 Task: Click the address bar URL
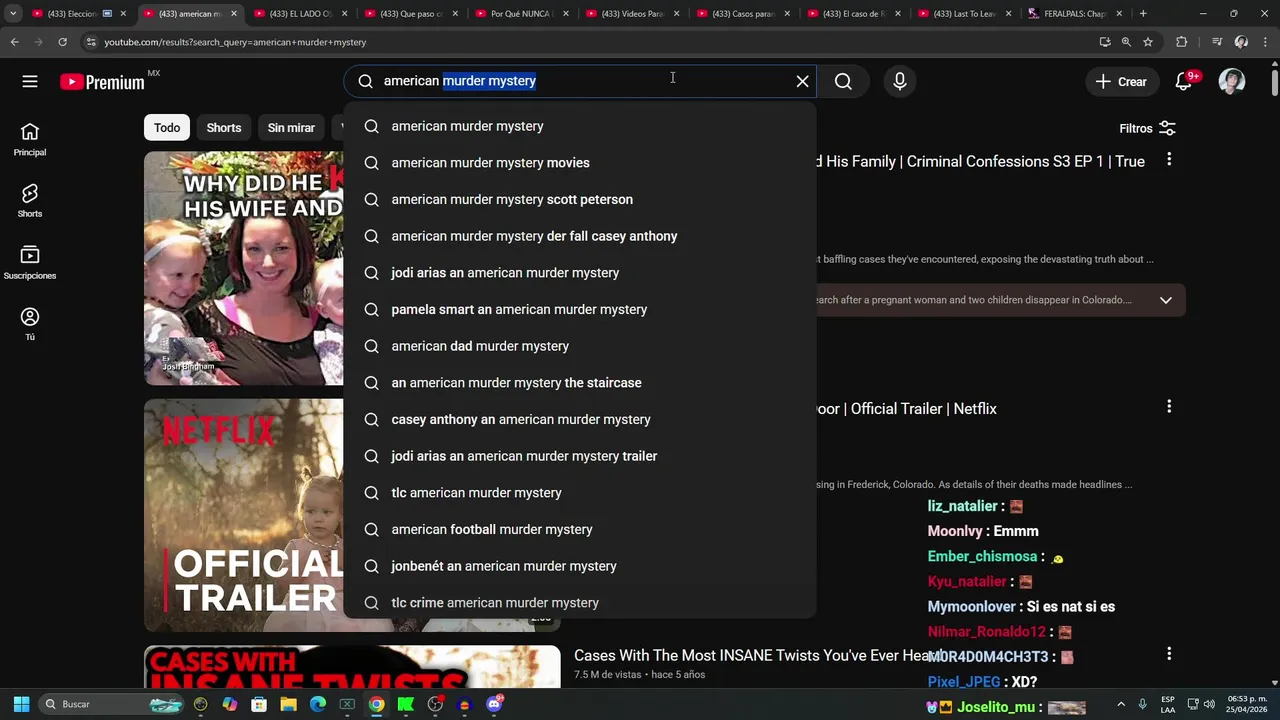[235, 42]
